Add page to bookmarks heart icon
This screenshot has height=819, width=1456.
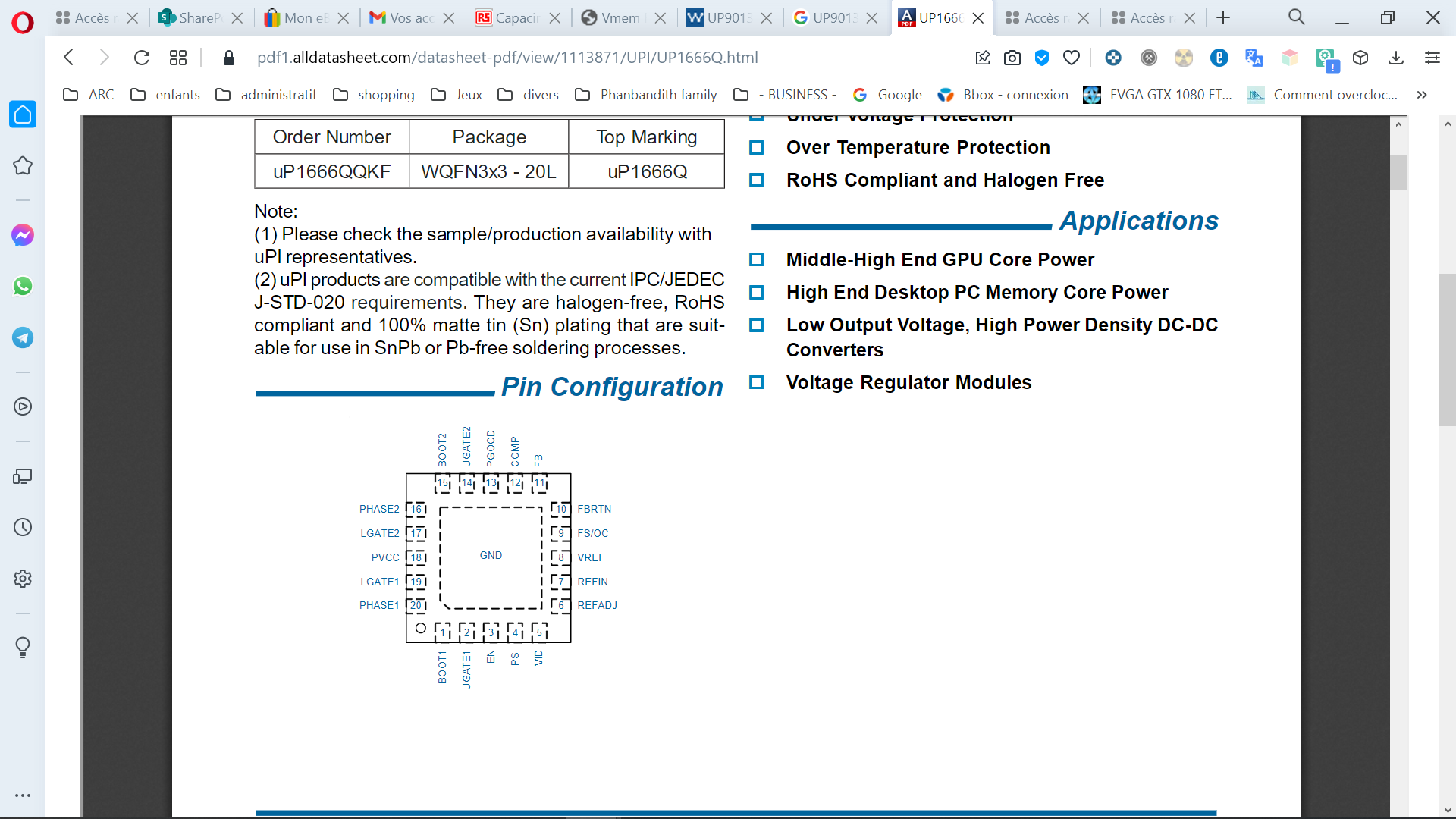[1071, 58]
